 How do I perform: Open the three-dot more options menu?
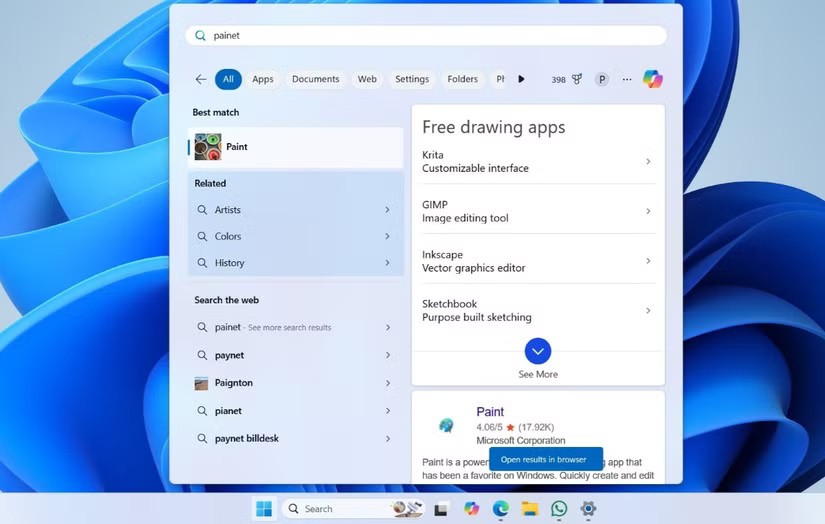pyautogui.click(x=627, y=79)
